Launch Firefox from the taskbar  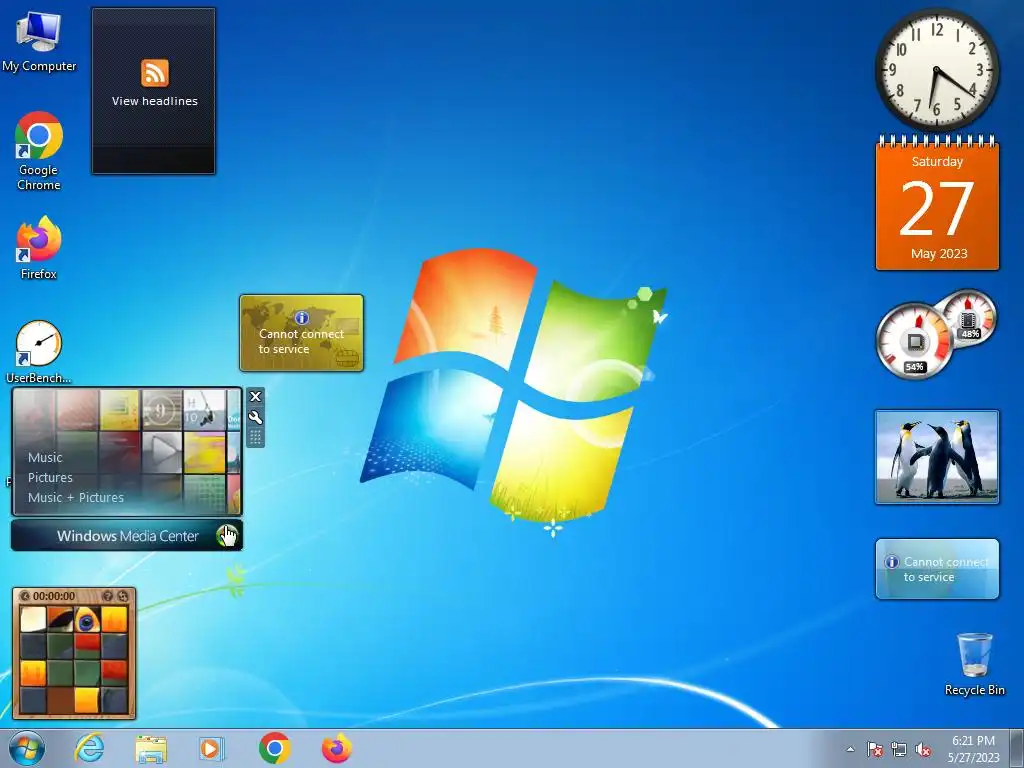click(337, 748)
